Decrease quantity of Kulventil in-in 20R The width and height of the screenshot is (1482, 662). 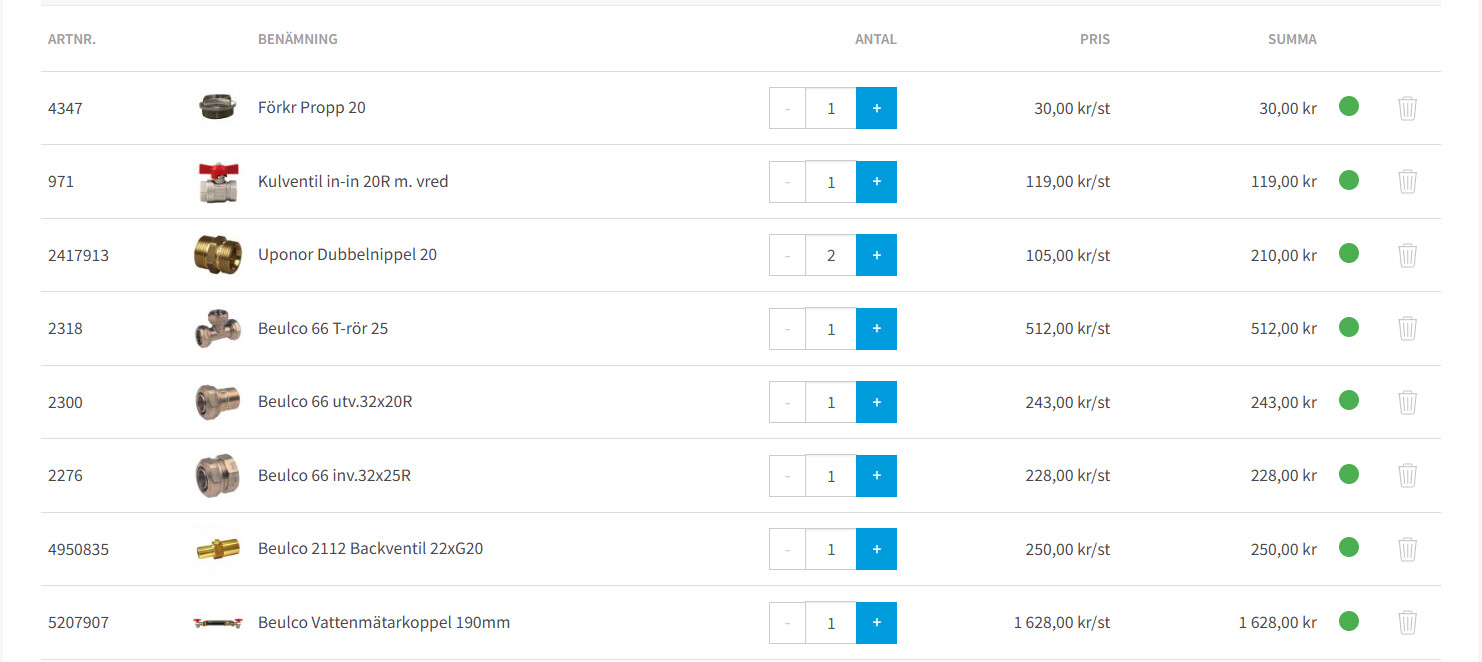point(787,181)
